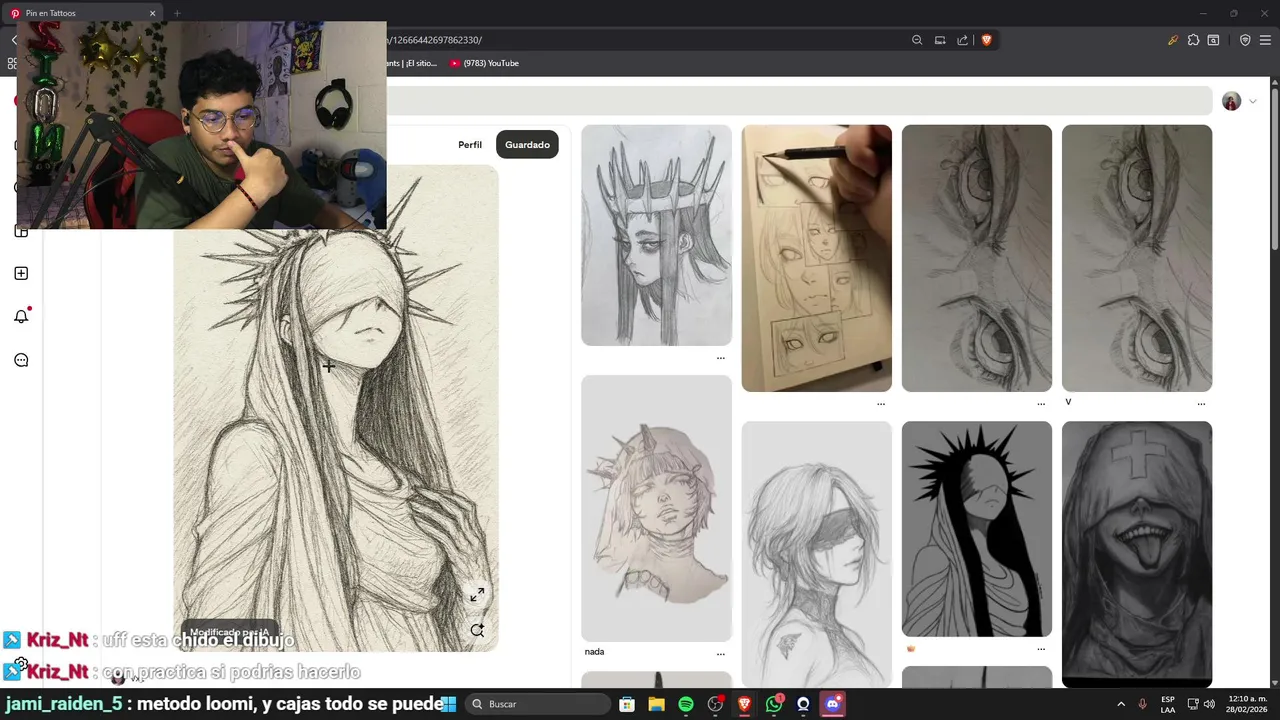Open options dots beside 'nada' pin
This screenshot has height=720, width=1280.
pos(720,654)
